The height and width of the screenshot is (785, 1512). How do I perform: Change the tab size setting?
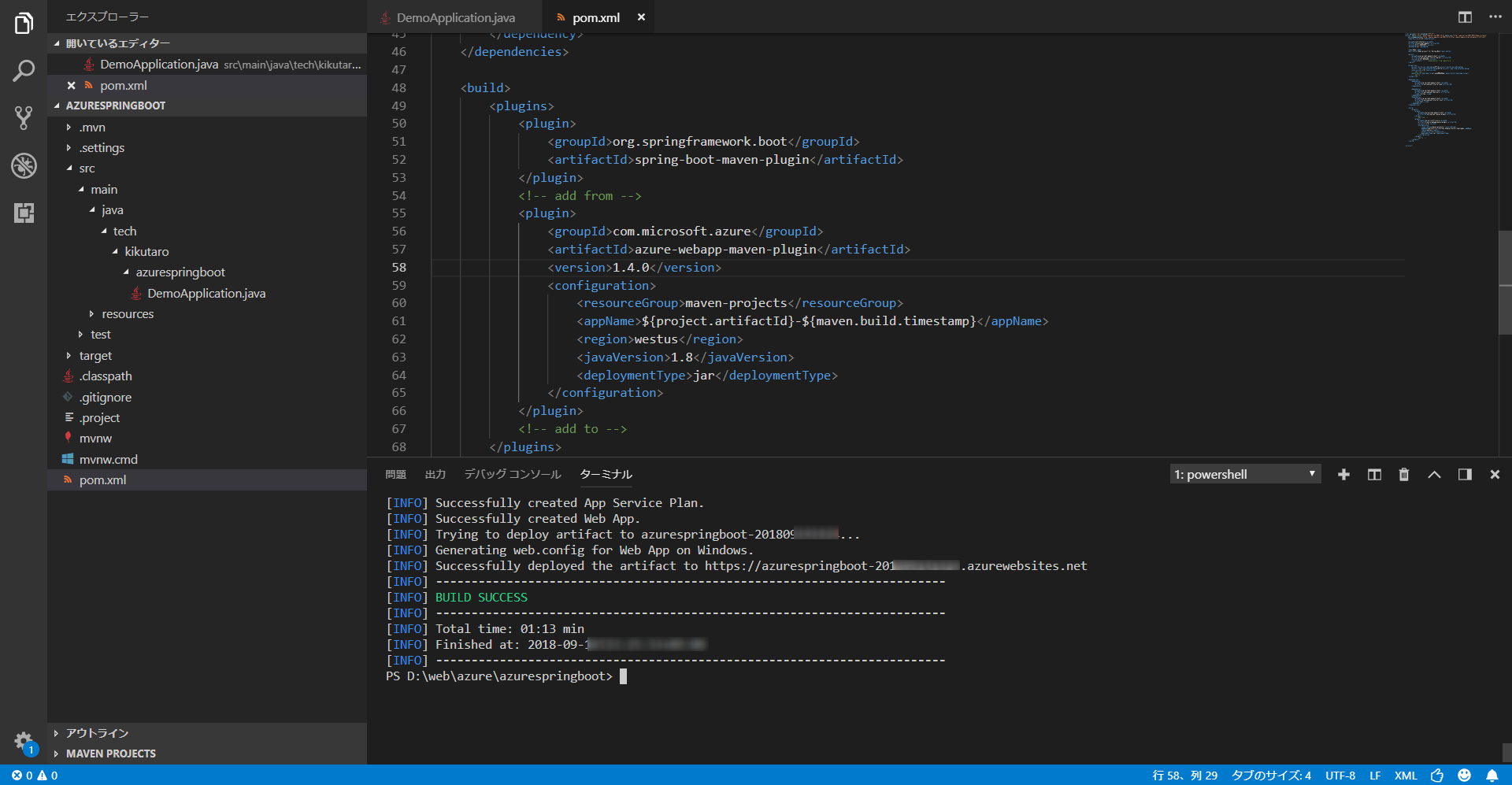click(1271, 776)
